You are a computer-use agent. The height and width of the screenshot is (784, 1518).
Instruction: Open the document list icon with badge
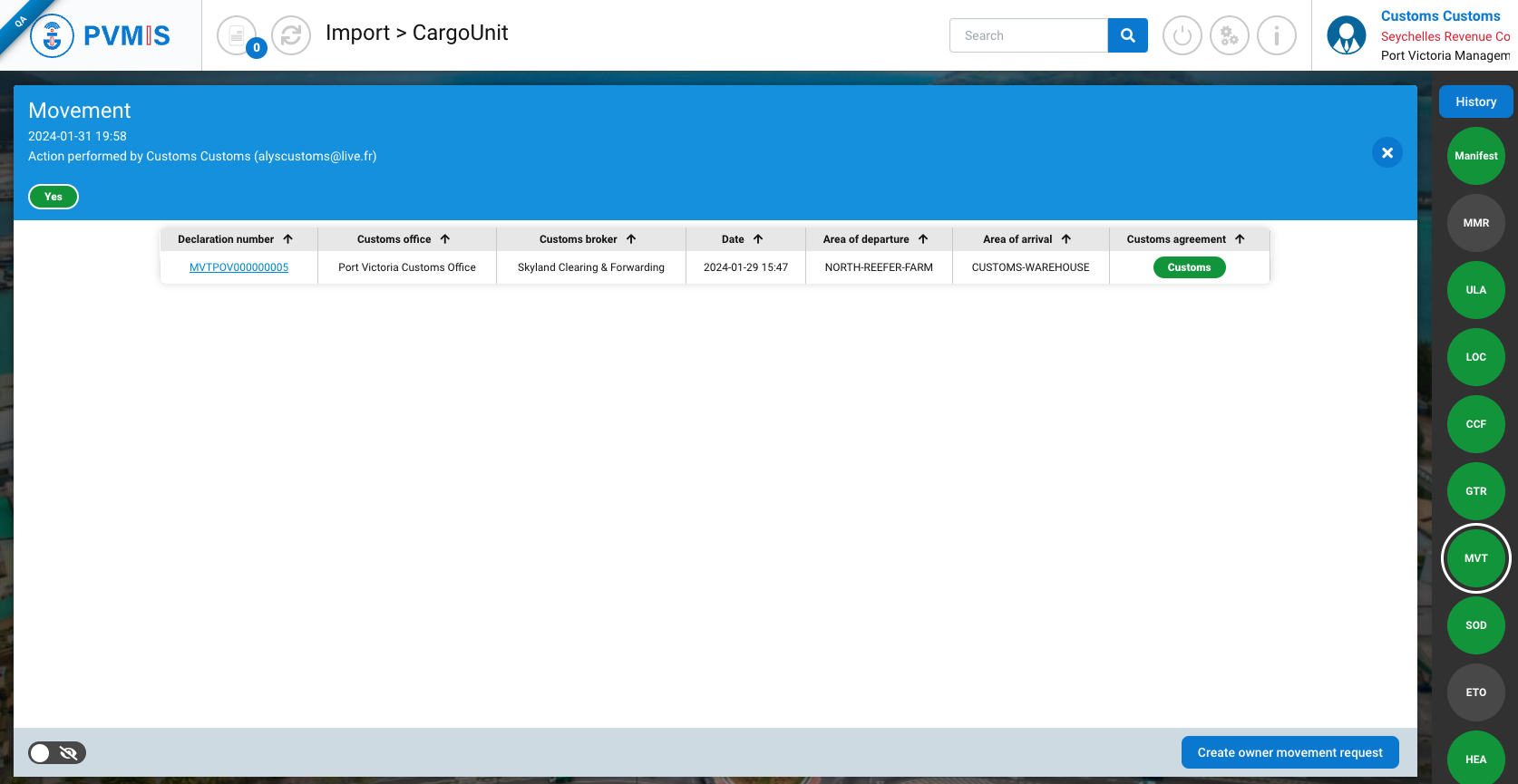click(237, 36)
